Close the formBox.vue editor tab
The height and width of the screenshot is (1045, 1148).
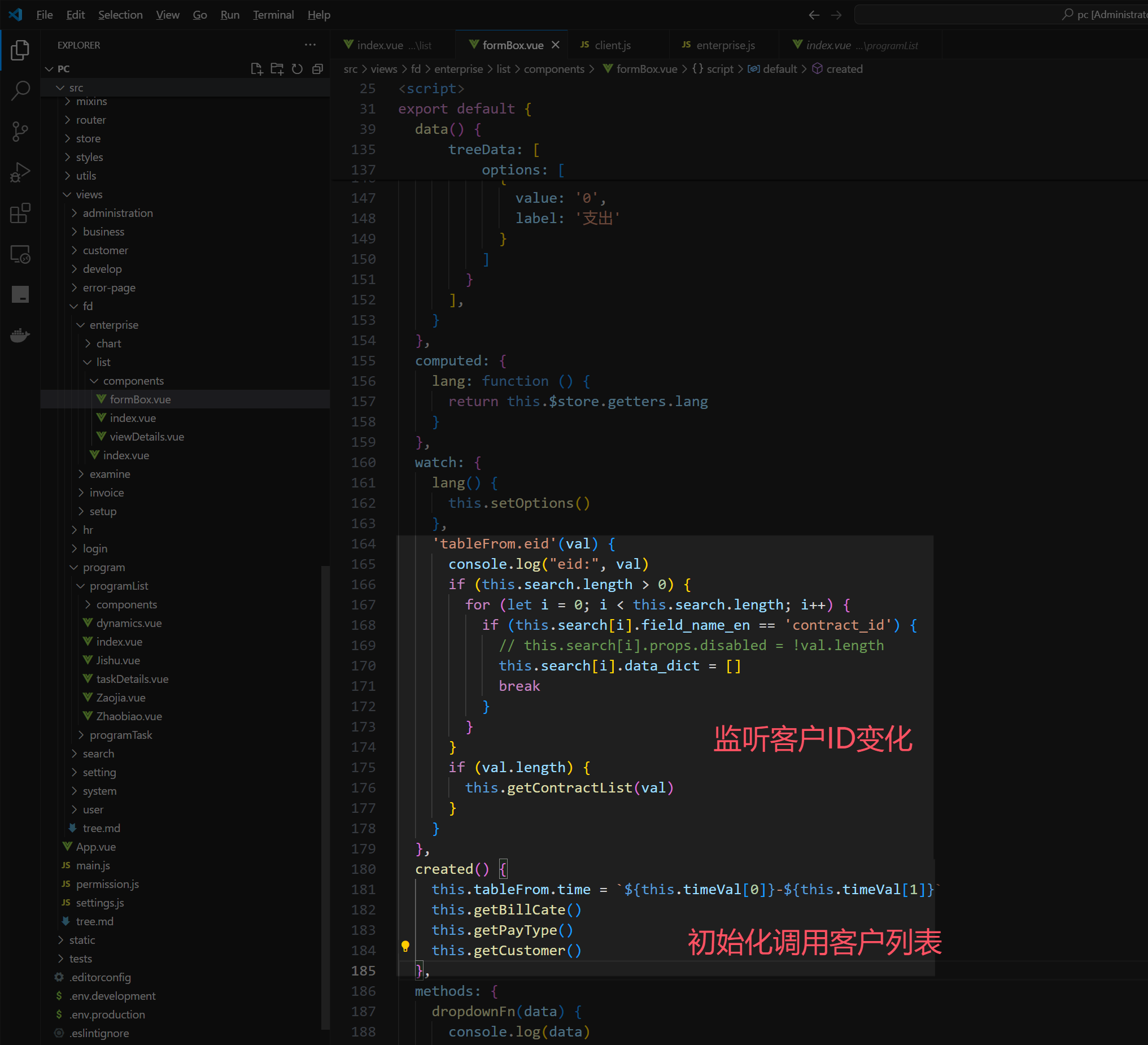click(555, 45)
